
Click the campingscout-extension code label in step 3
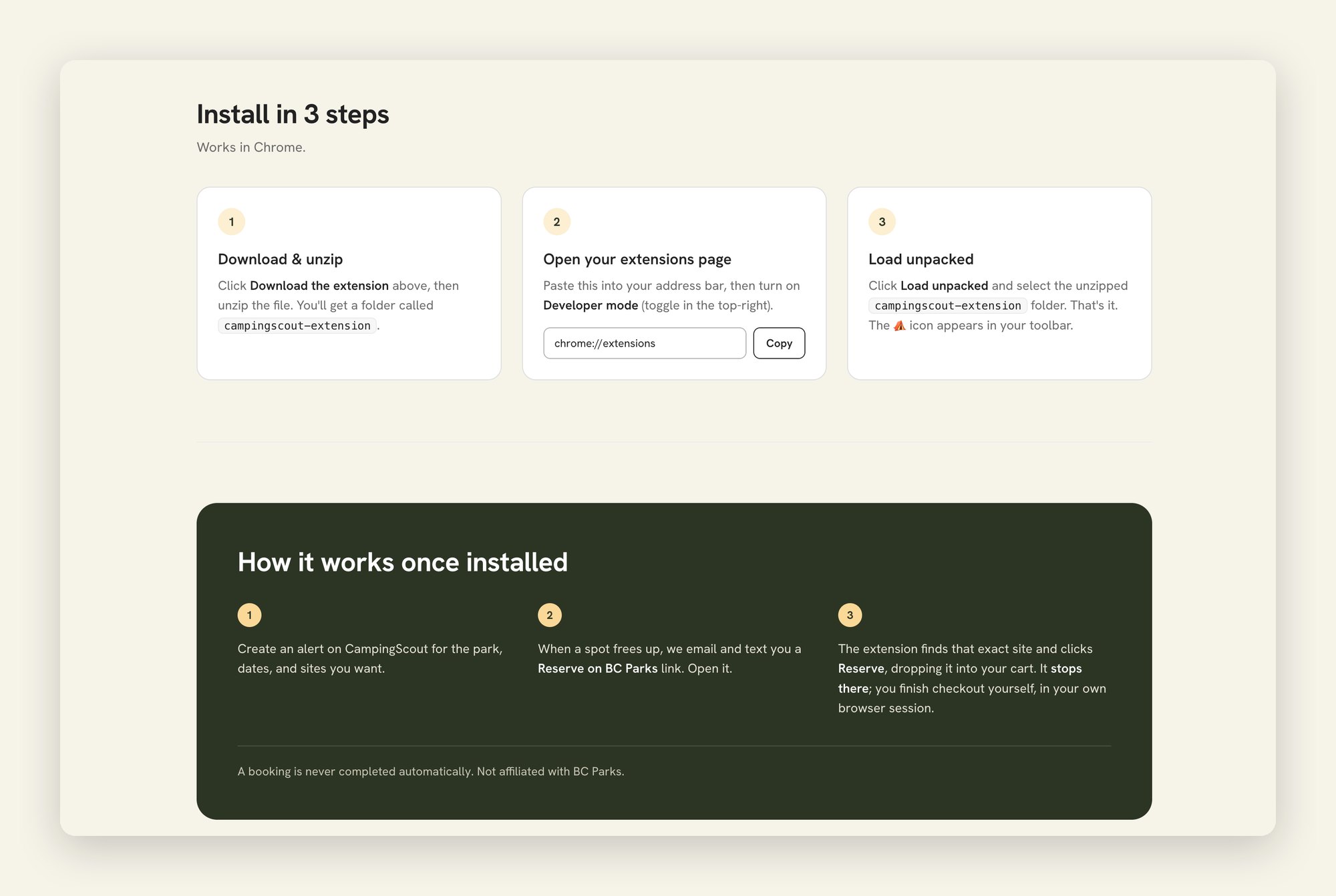point(948,306)
